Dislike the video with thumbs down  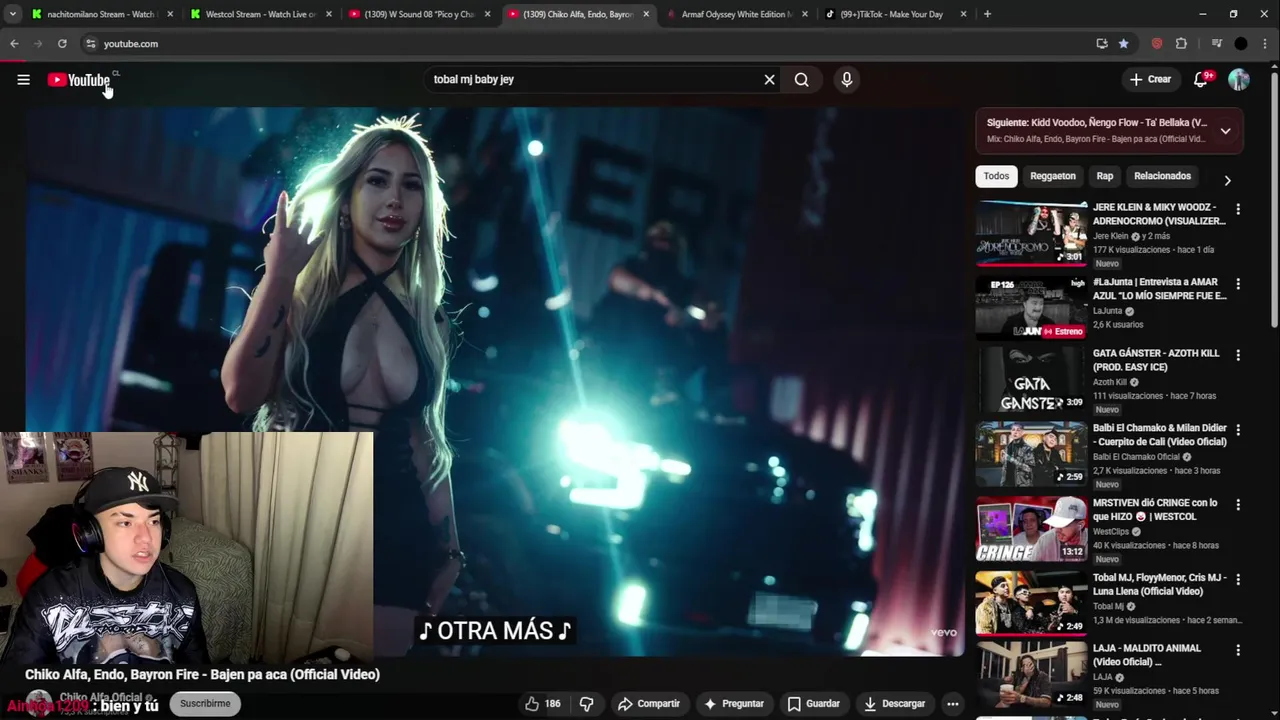(586, 704)
